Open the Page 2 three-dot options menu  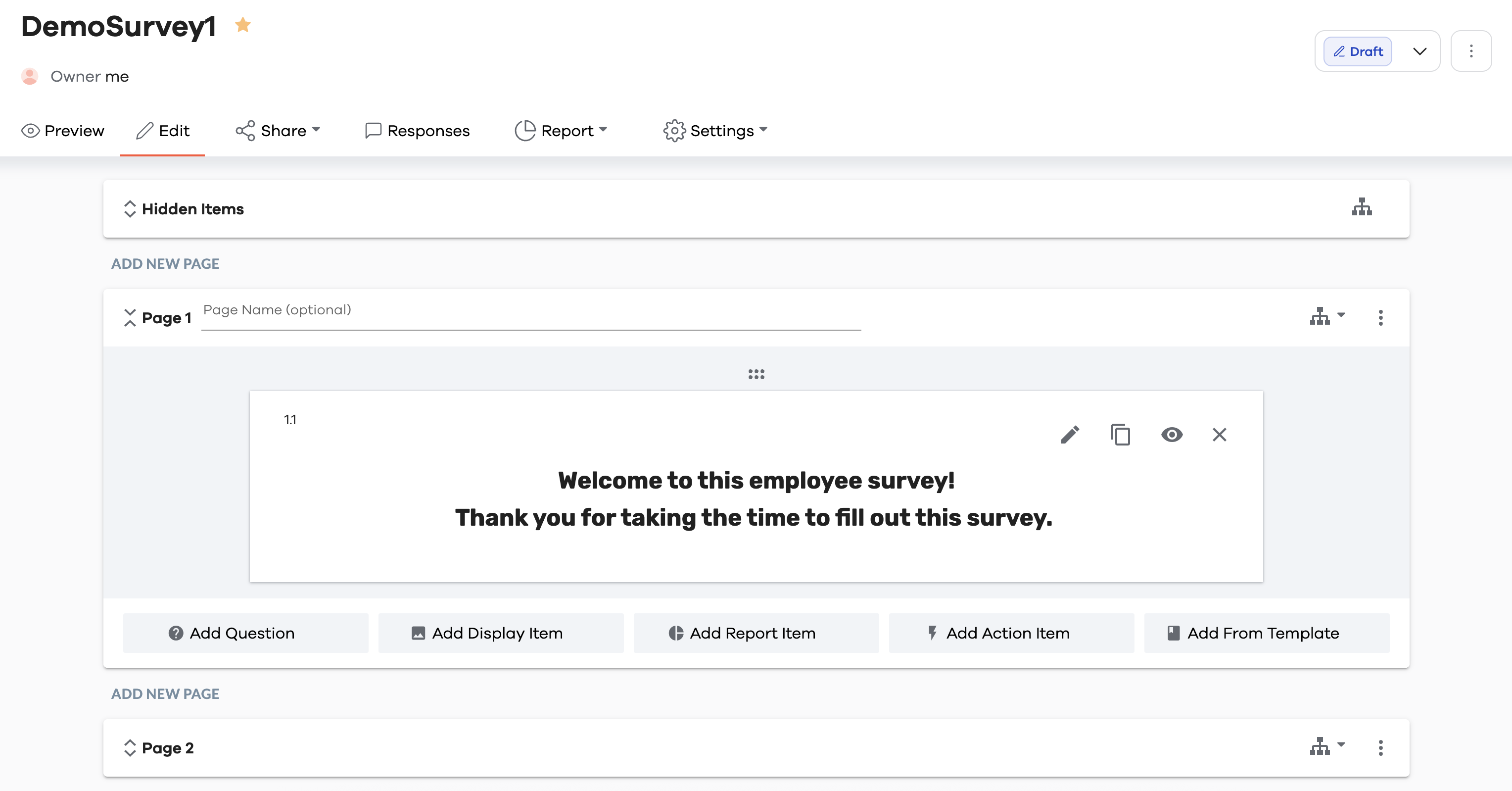pyautogui.click(x=1380, y=747)
